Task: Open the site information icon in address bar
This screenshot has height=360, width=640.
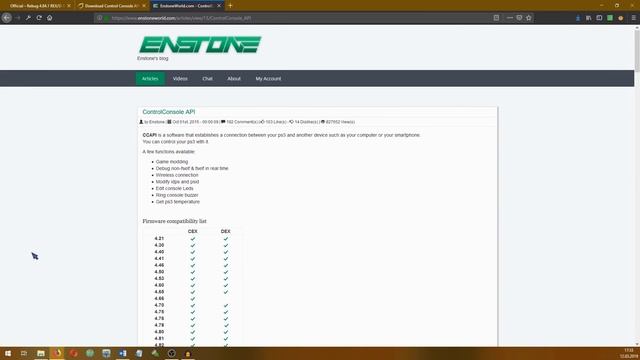Action: [x=100, y=18]
